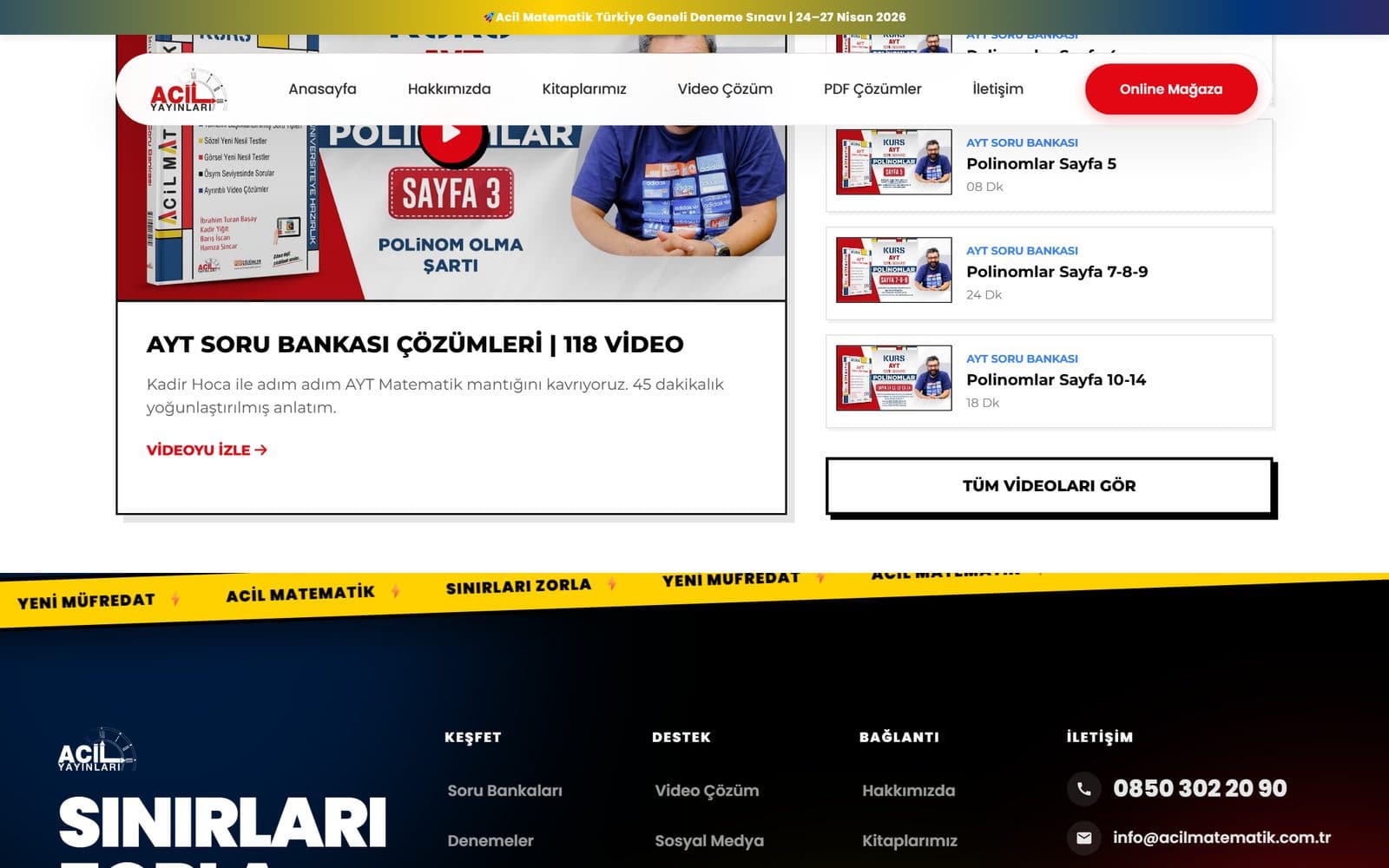Image resolution: width=1389 pixels, height=868 pixels.
Task: Click the Kadir Hoca description paragraph
Action: click(x=435, y=396)
